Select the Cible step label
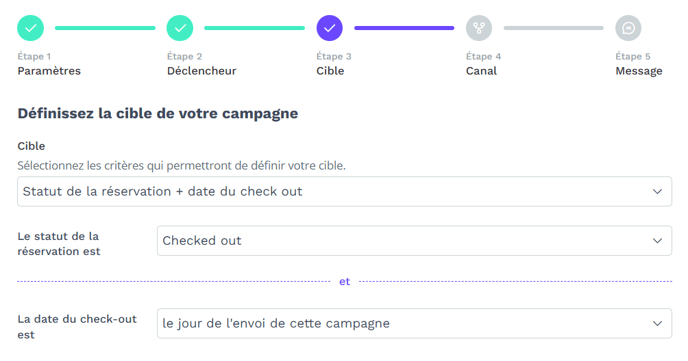This screenshot has height=361, width=688. click(x=330, y=71)
